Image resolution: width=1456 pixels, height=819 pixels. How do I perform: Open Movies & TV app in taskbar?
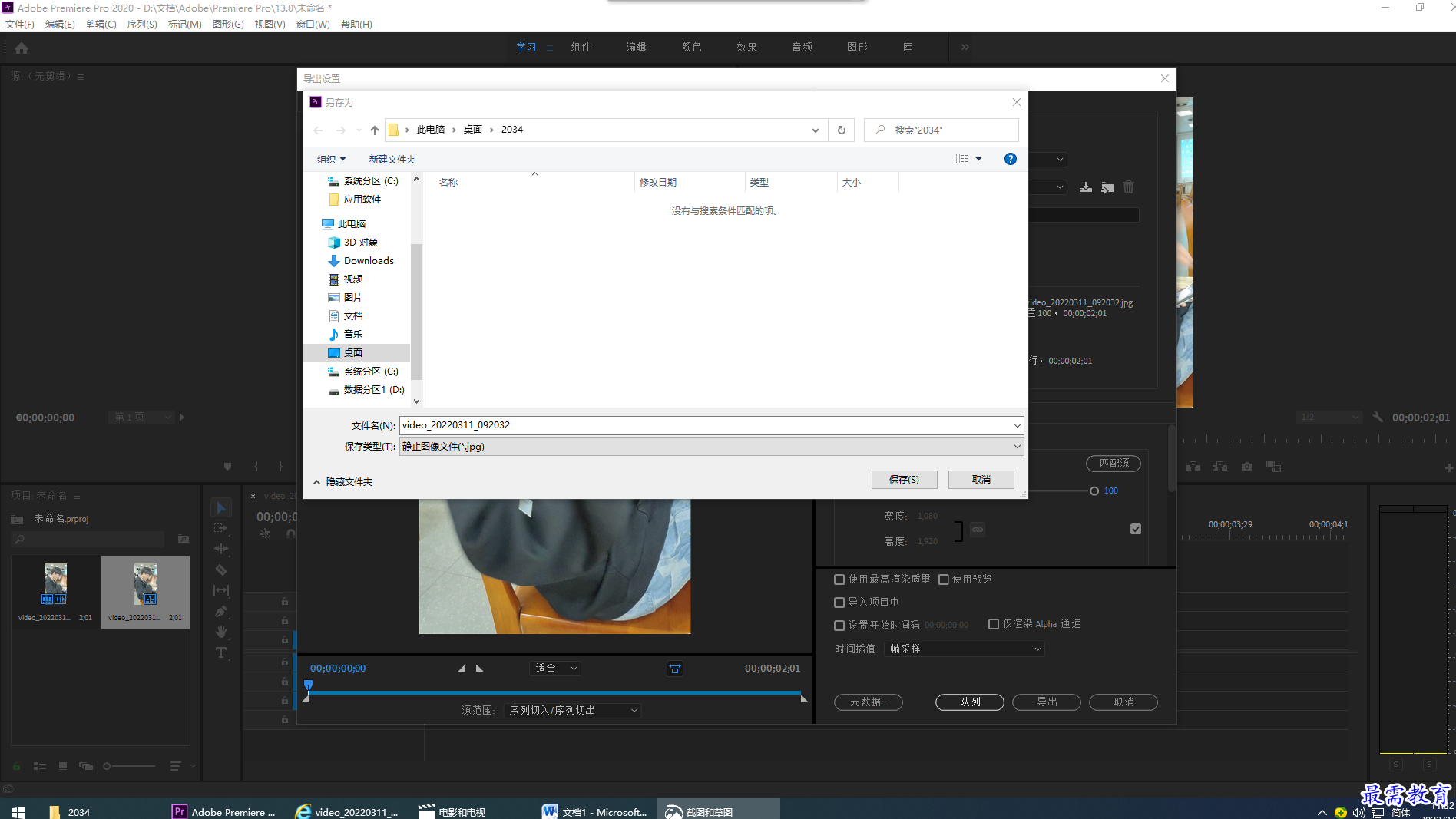453,811
